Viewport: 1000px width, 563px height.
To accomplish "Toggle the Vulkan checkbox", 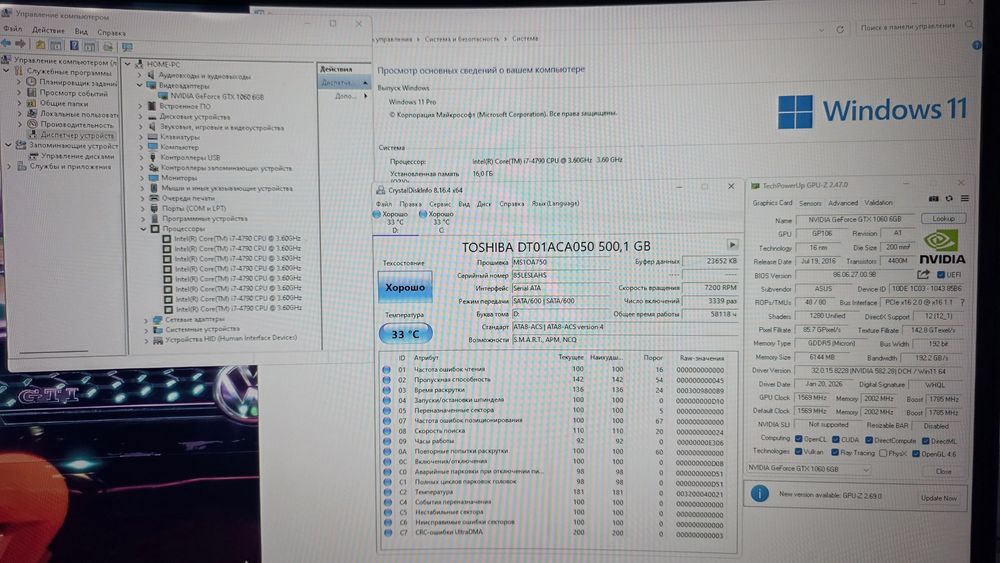I will pos(798,451).
